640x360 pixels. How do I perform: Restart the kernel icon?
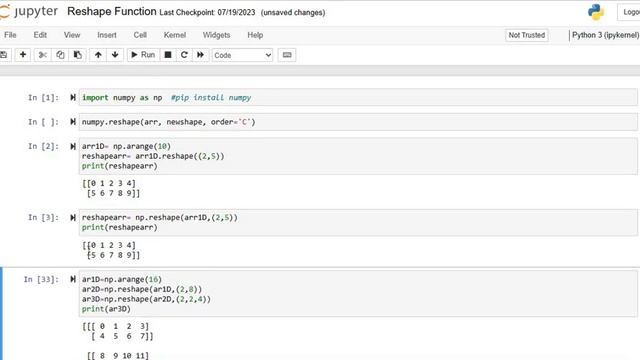tap(184, 55)
